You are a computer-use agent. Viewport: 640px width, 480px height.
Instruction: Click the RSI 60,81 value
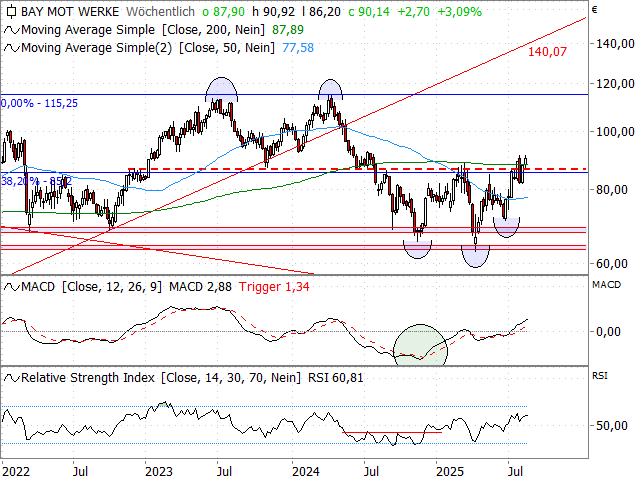tap(336, 378)
